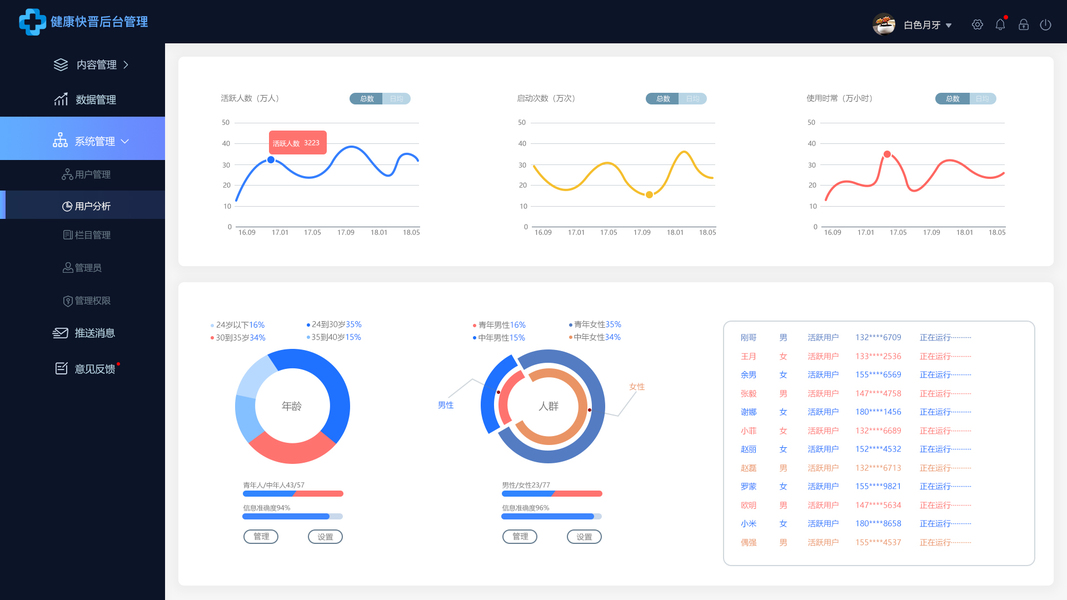The image size is (1067, 600).
Task: Click 管理 button under 人群 chart
Action: click(x=520, y=537)
